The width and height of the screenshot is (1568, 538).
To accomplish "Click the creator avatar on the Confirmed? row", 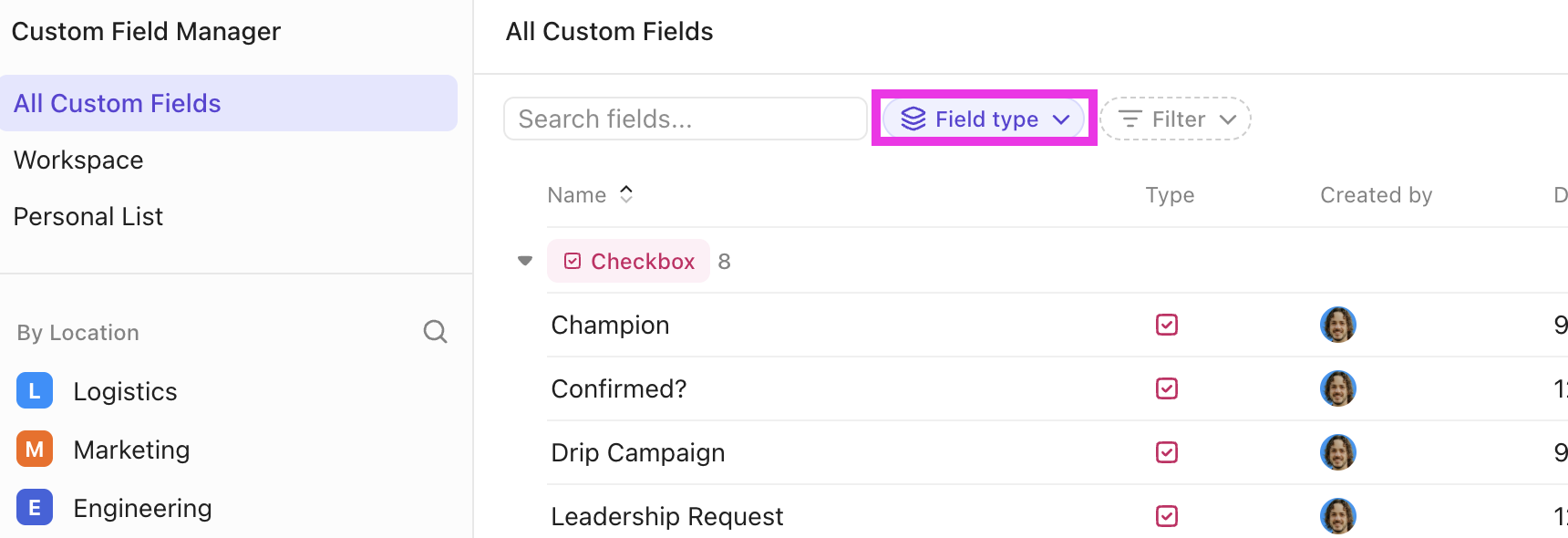I will pos(1337,388).
